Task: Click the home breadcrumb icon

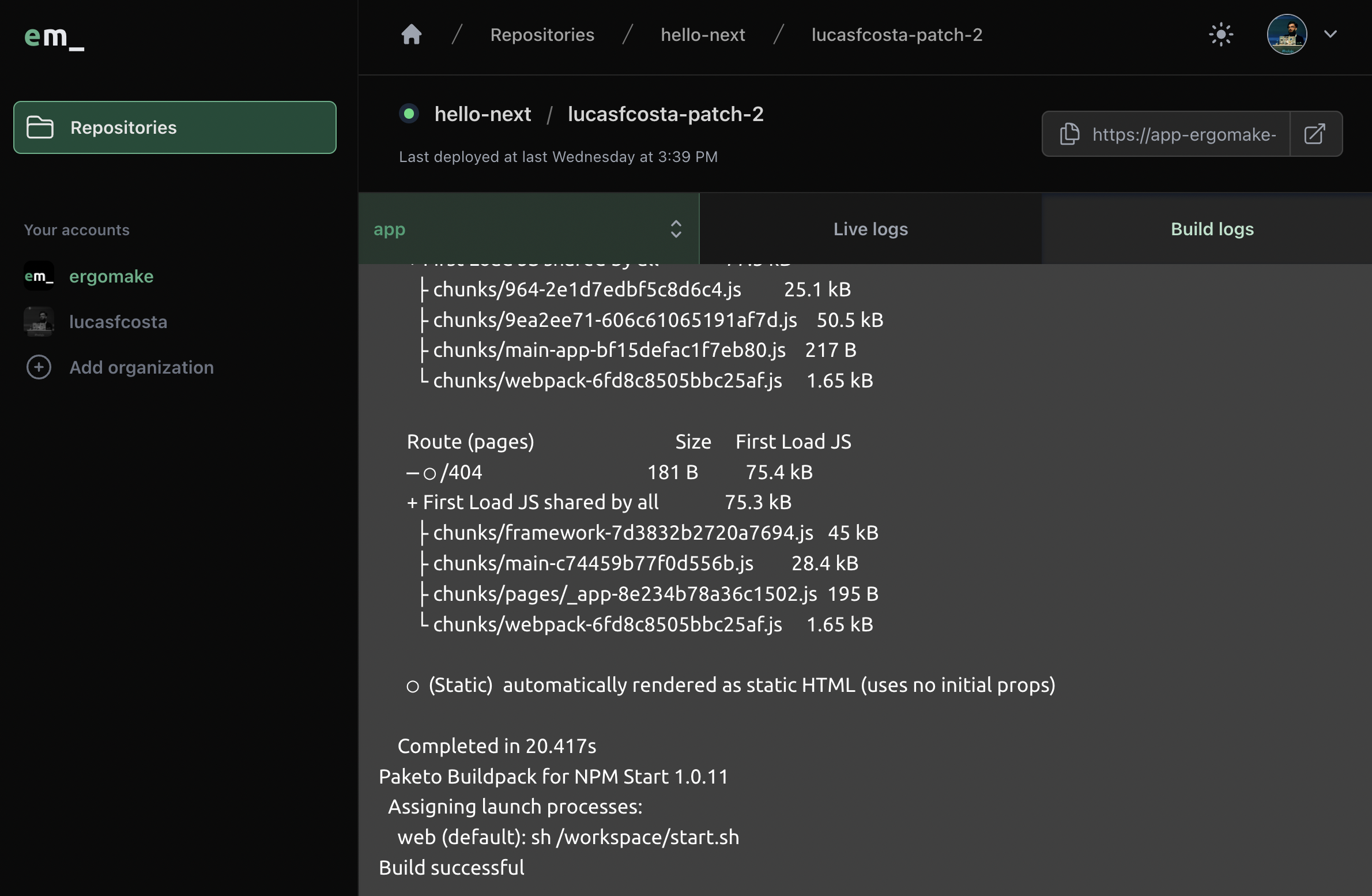Action: [x=411, y=35]
